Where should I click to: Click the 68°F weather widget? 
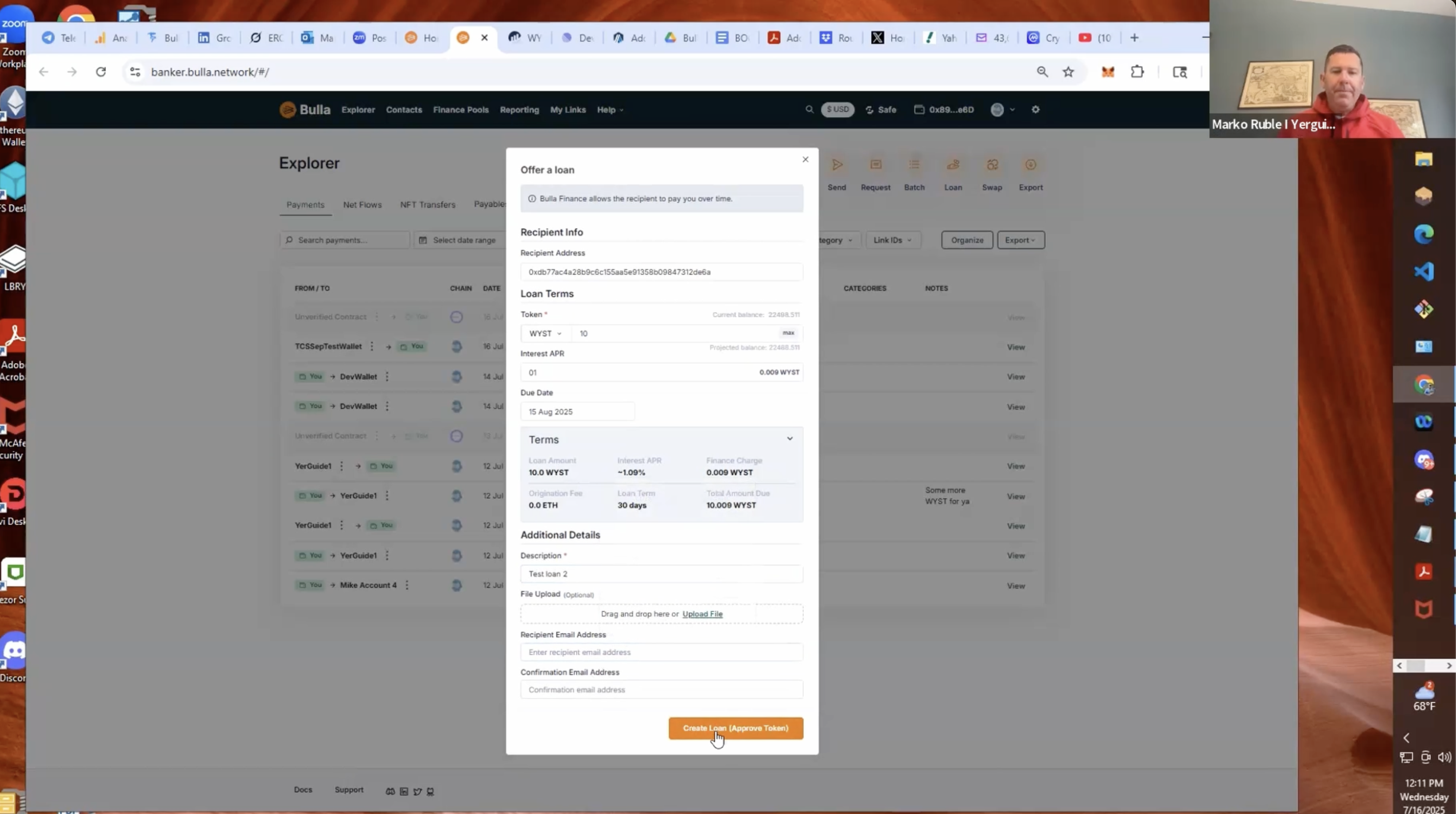(1424, 697)
